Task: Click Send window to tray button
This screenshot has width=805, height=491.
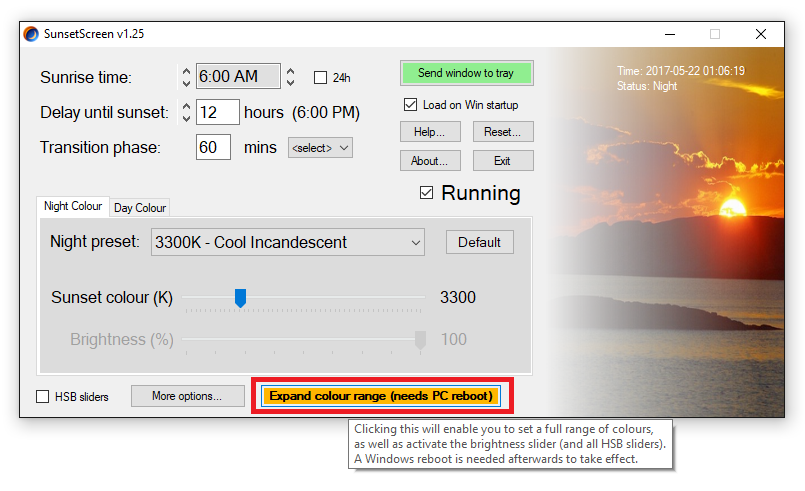Action: (466, 73)
